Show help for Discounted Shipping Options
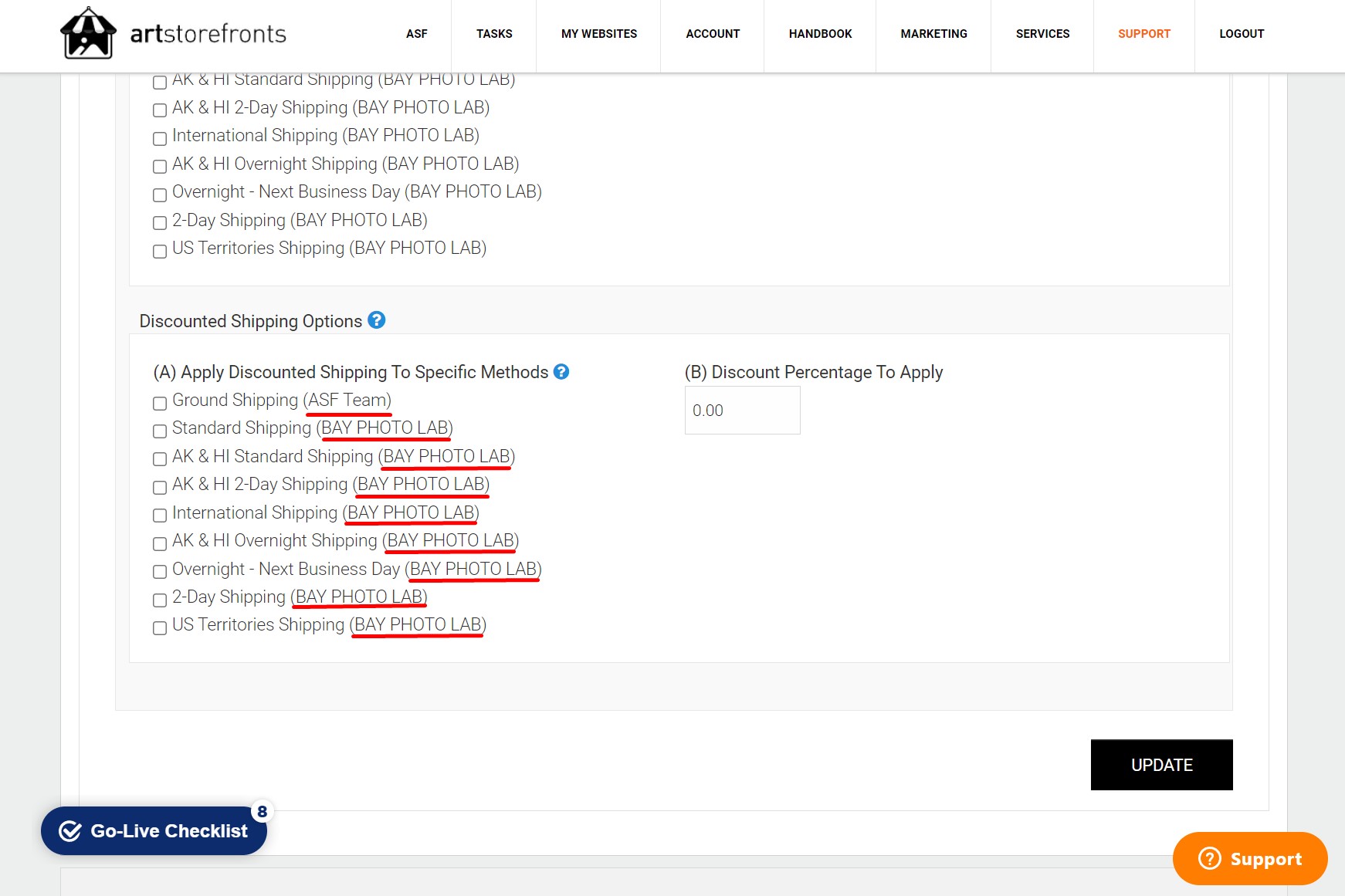Viewport: 1345px width, 896px height. tap(377, 320)
